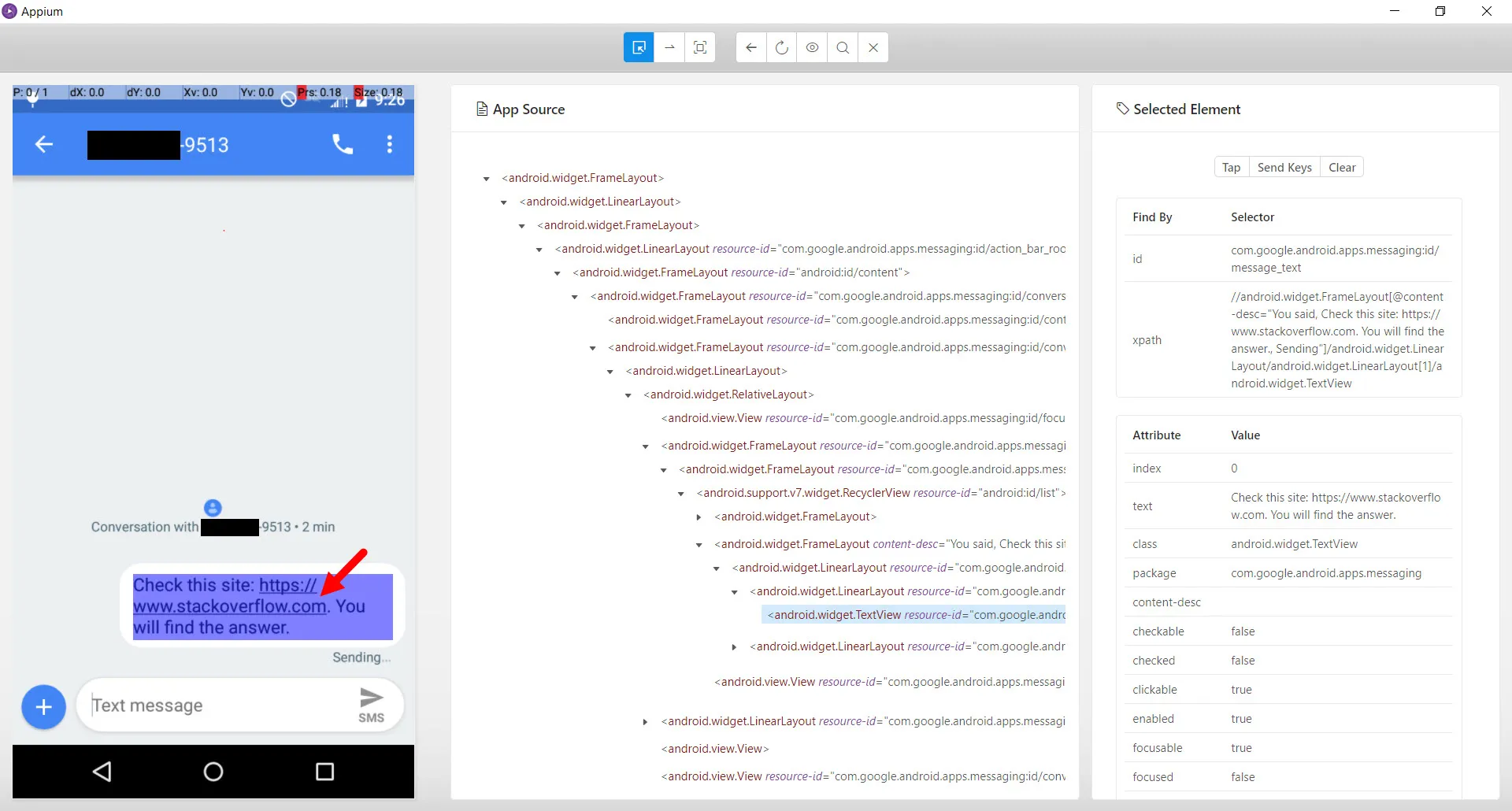
Task: Open the three-dot overflow menu in the phone screen
Action: (x=389, y=144)
